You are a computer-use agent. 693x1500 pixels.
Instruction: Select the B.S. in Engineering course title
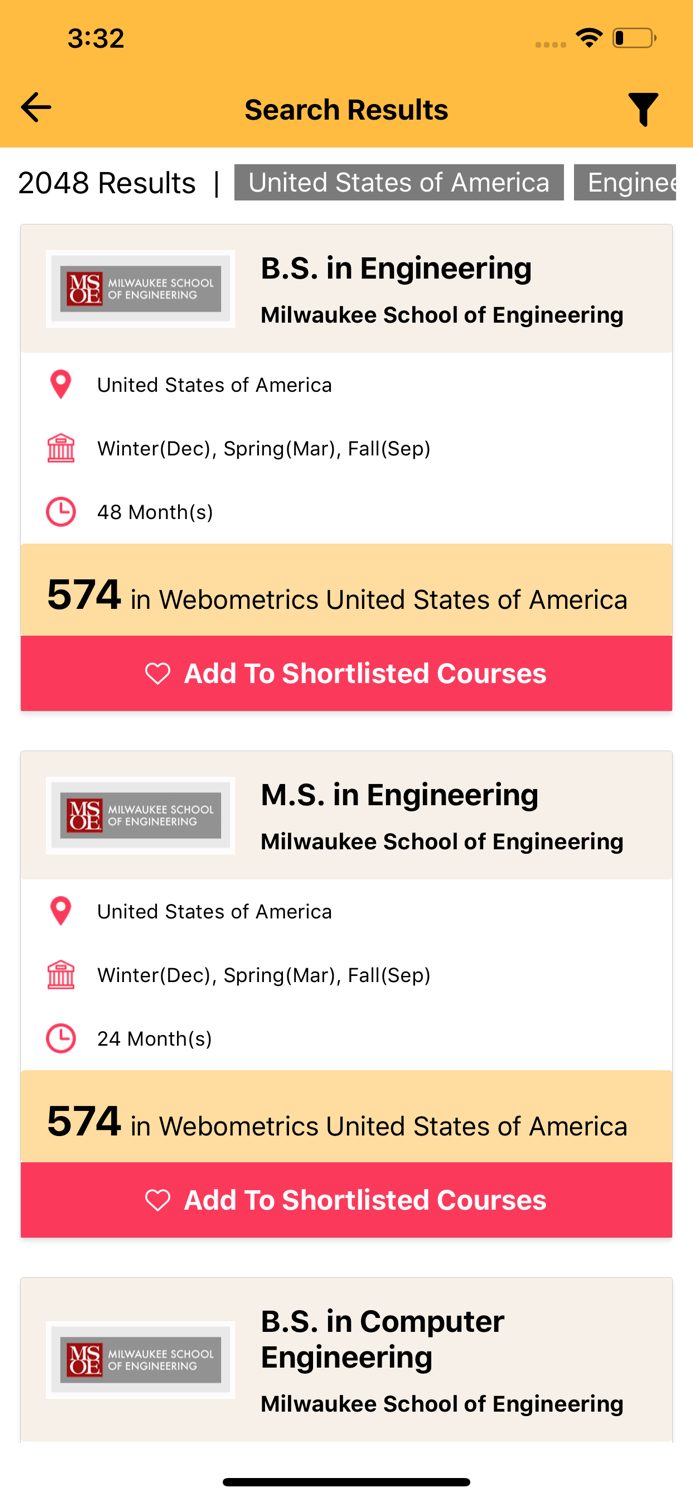point(396,268)
